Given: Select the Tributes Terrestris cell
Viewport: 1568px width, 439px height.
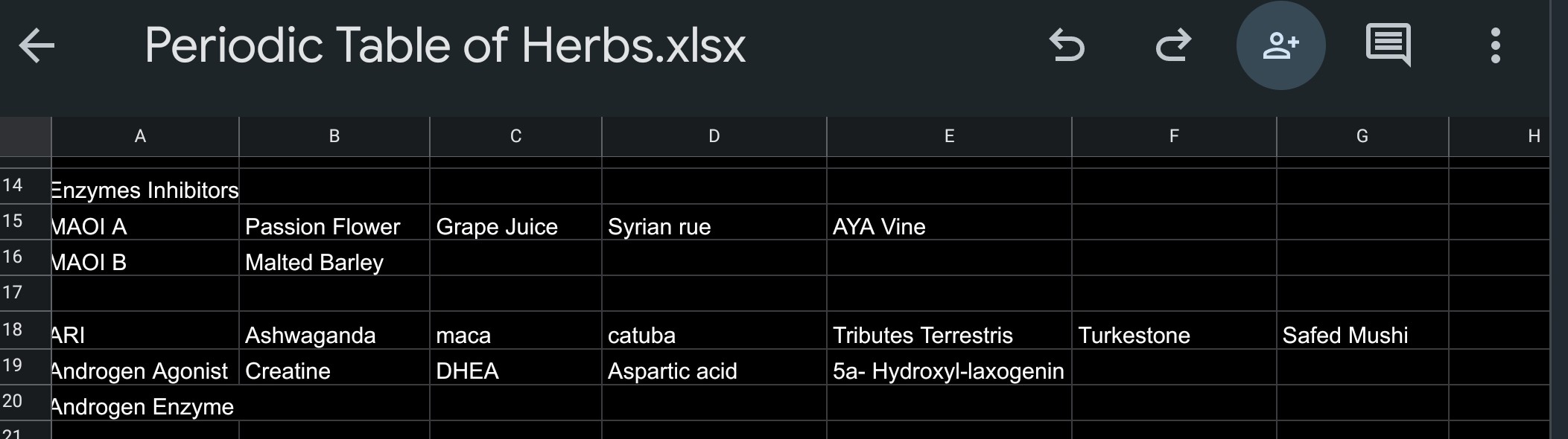Looking at the screenshot, I should pyautogui.click(x=948, y=335).
